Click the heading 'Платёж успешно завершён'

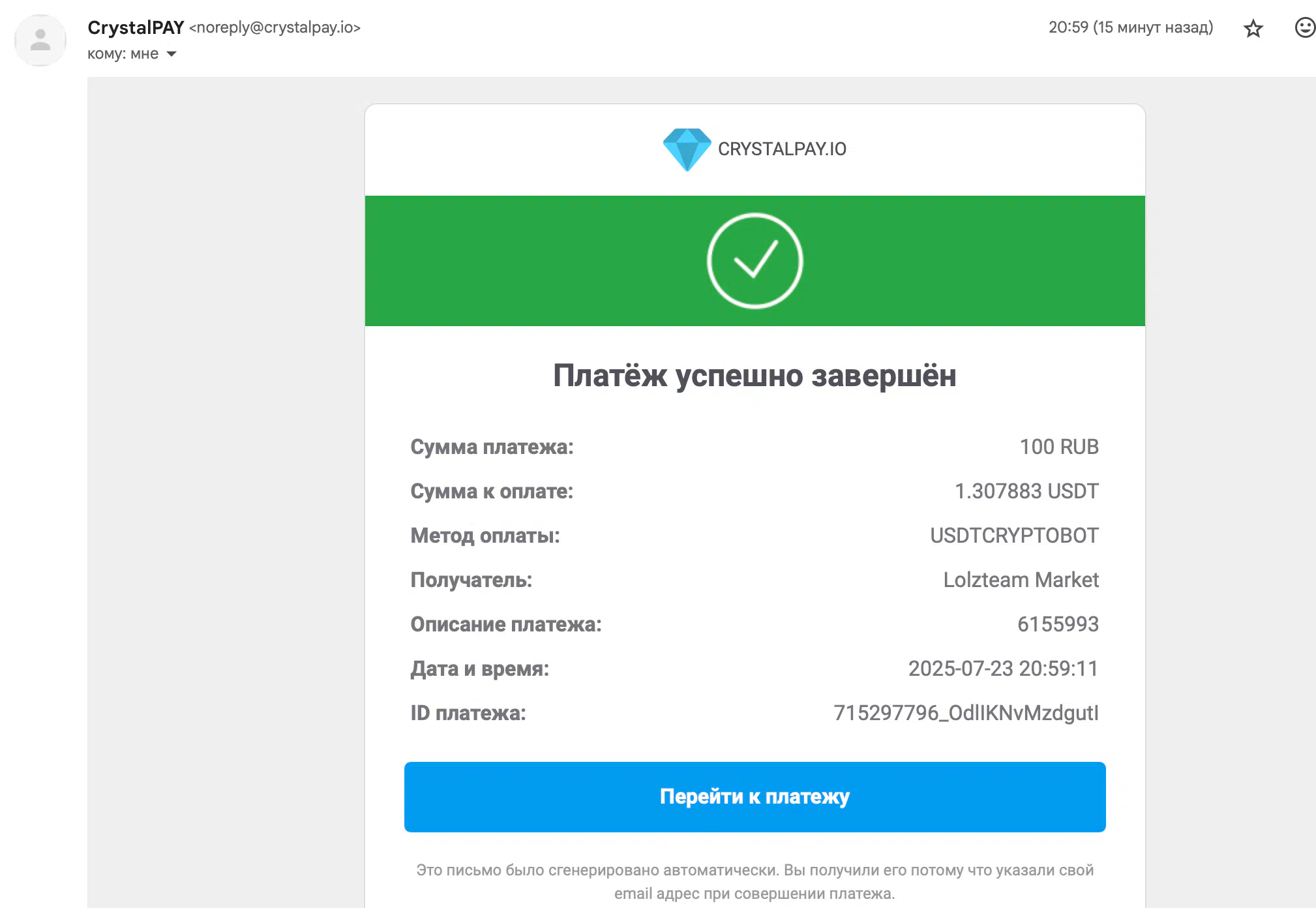pyautogui.click(x=755, y=376)
